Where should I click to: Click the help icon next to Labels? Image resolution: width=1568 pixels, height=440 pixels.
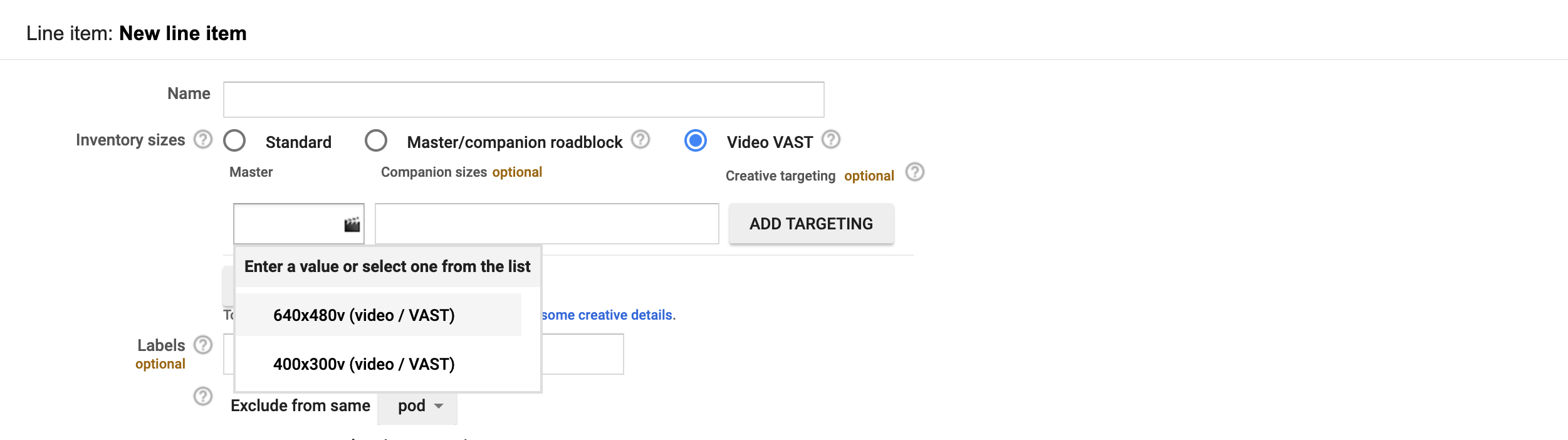tap(202, 343)
